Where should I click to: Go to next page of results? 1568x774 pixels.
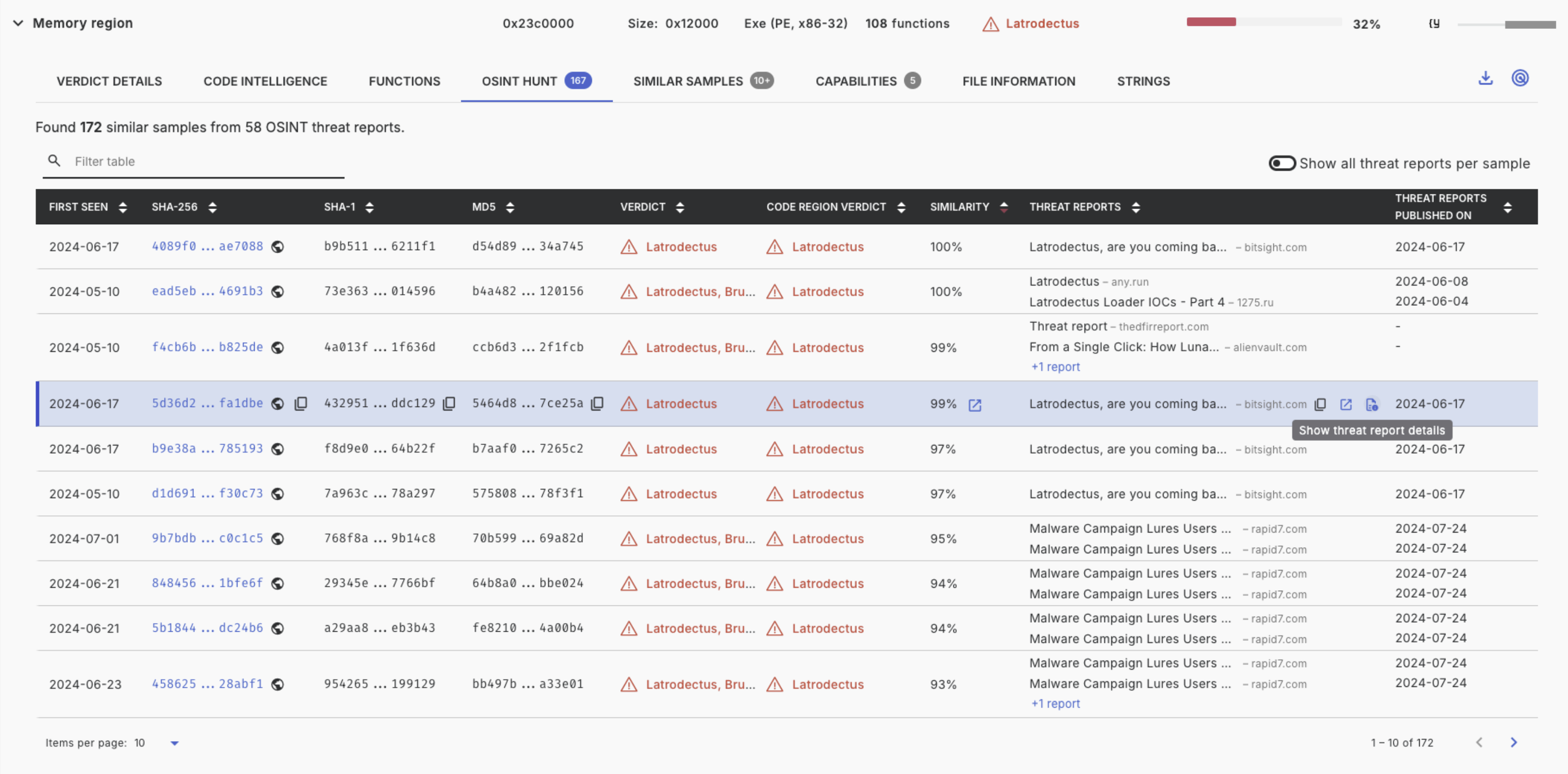(1514, 742)
